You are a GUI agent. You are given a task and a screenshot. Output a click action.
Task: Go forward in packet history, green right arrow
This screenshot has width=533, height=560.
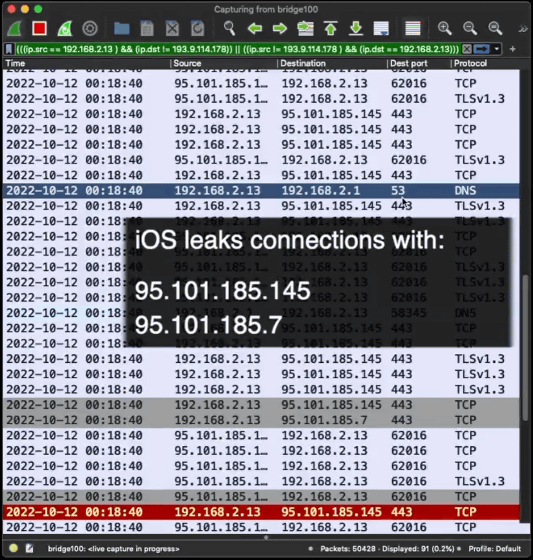tap(280, 28)
